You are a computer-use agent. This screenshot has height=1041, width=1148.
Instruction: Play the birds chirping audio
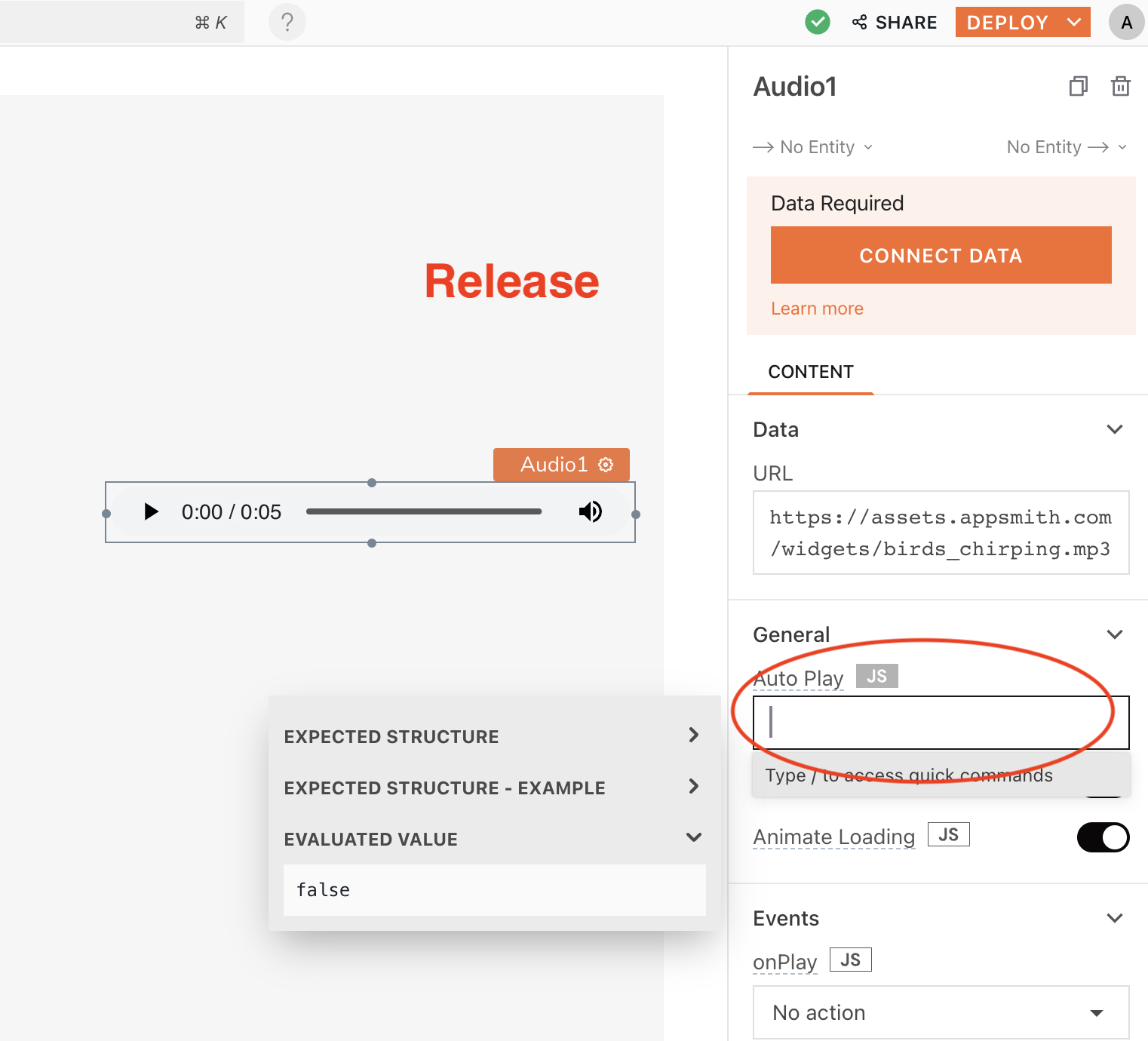(151, 511)
